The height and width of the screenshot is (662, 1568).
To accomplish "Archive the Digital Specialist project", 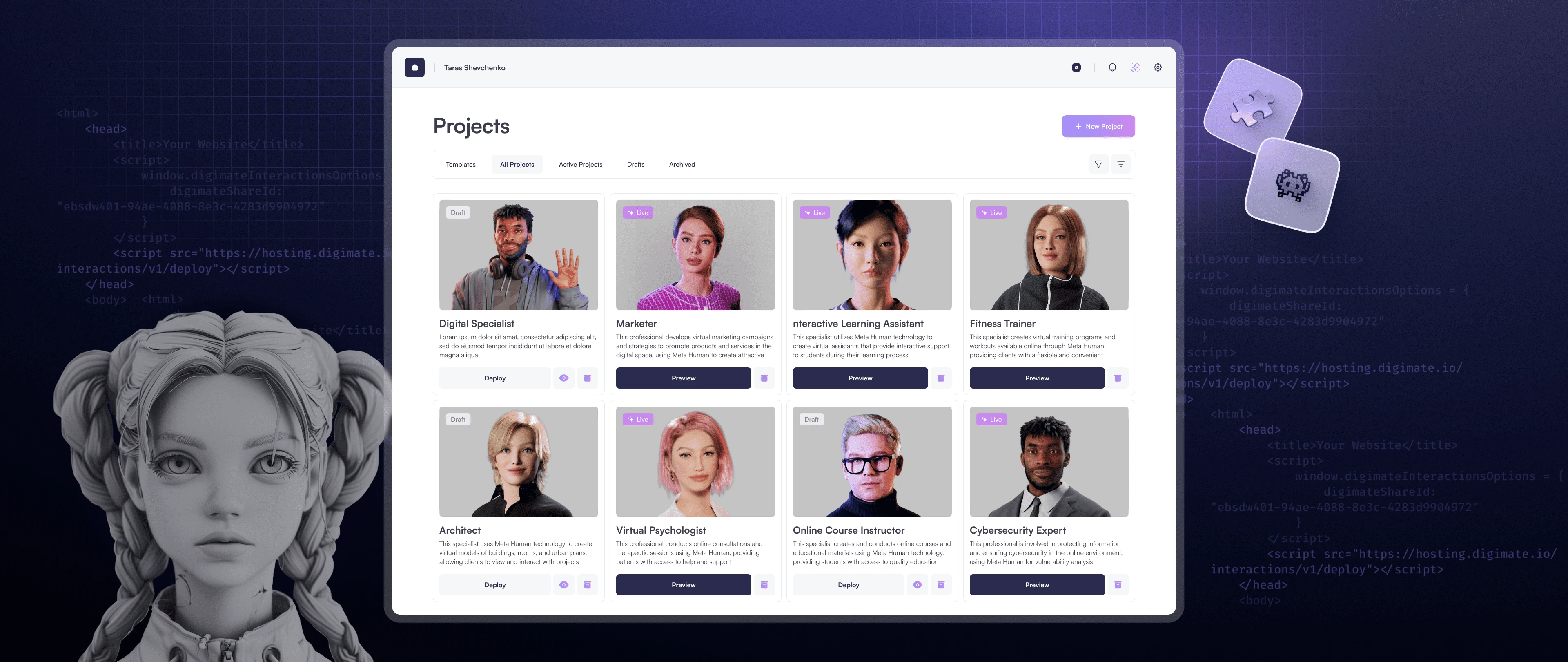I will [588, 378].
